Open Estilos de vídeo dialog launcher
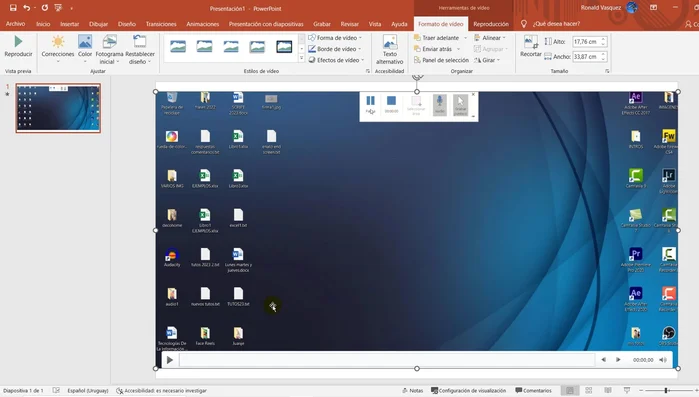Screen dimensions: 699x397 tap(368, 71)
